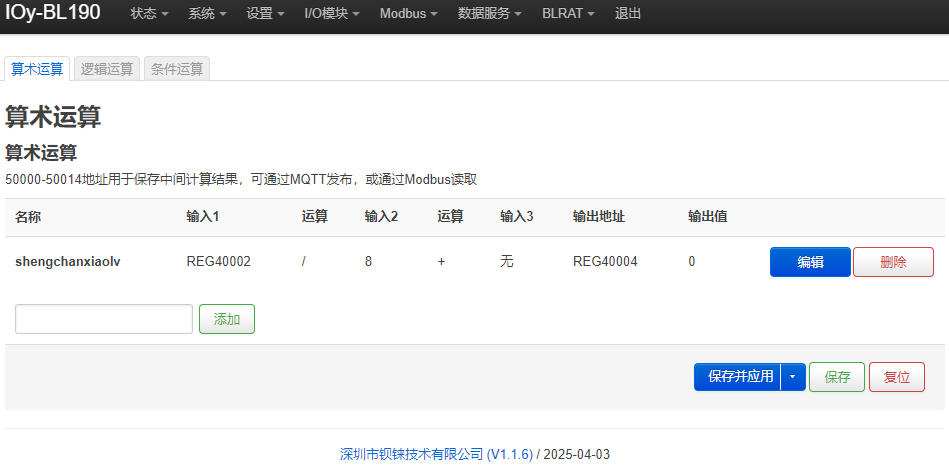Open the 深圳市钡铼技术有限公司 footer link
This screenshot has width=949, height=468.
coord(436,454)
